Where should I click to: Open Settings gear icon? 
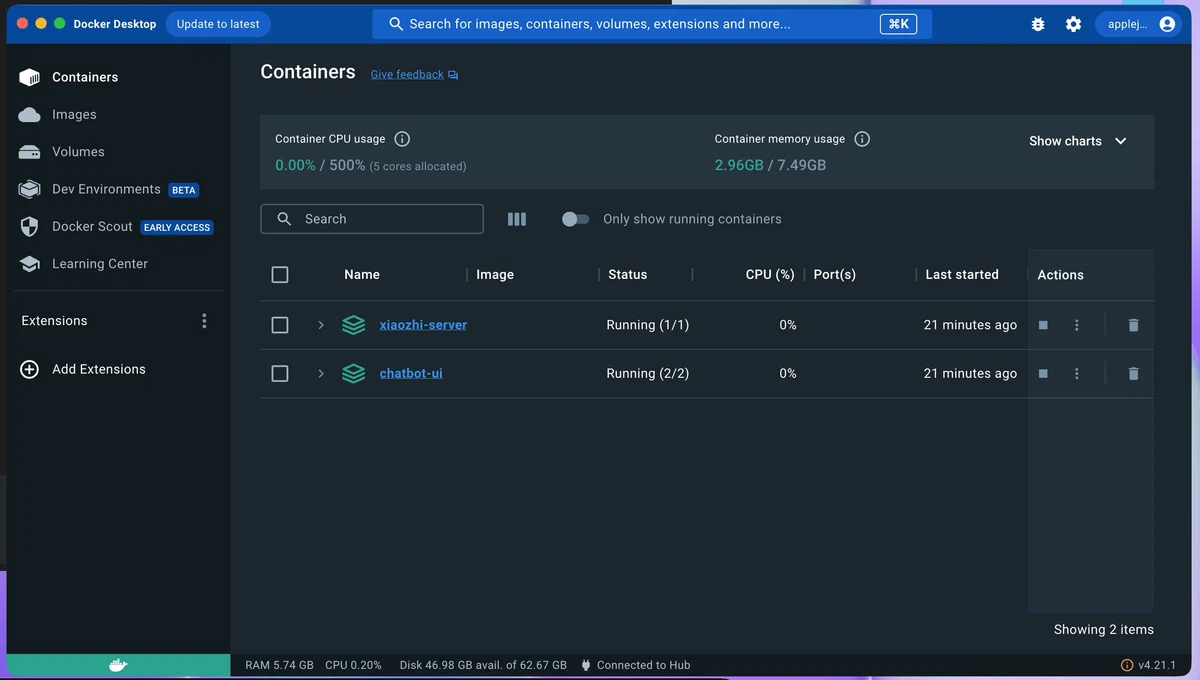pos(1073,24)
